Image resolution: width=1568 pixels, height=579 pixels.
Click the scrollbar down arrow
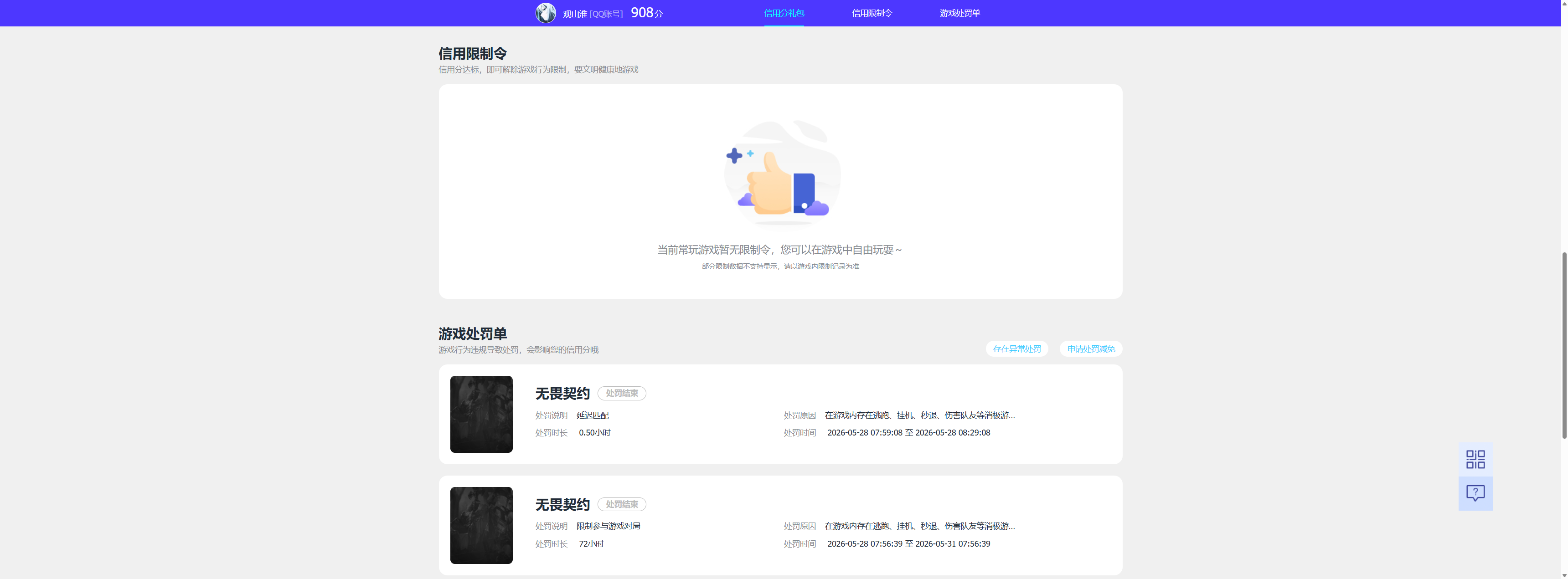click(x=1564, y=575)
